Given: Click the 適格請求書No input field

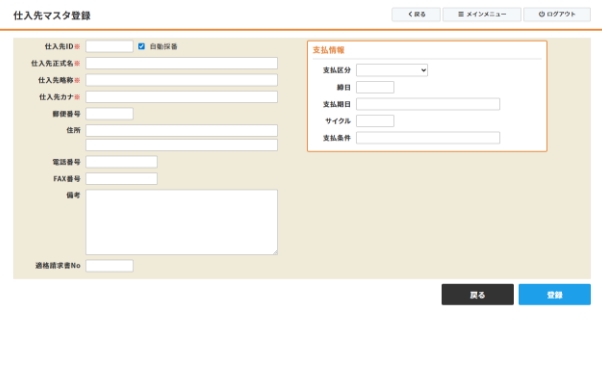Looking at the screenshot, I should (x=109, y=266).
